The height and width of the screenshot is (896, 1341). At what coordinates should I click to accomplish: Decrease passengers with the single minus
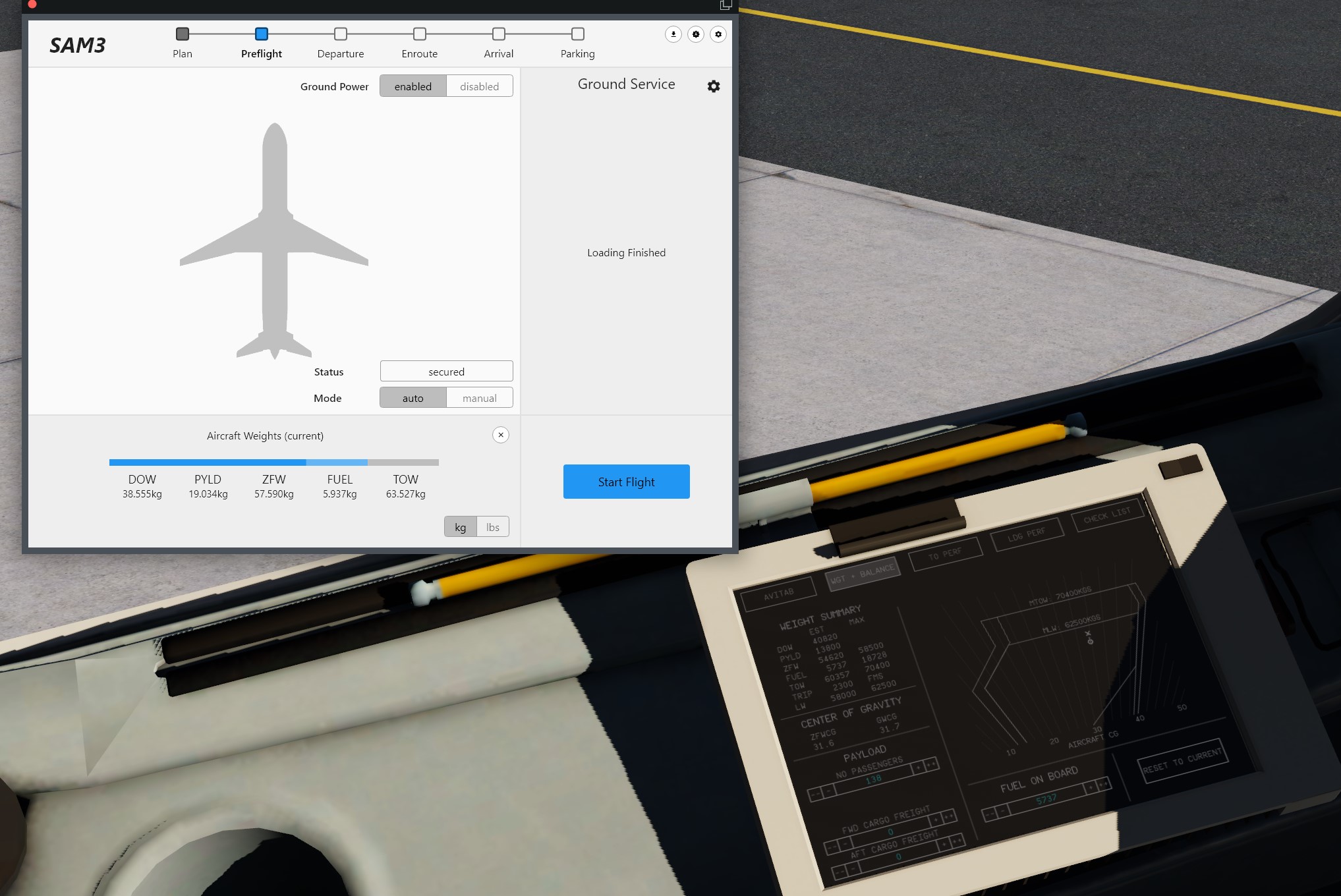click(829, 791)
